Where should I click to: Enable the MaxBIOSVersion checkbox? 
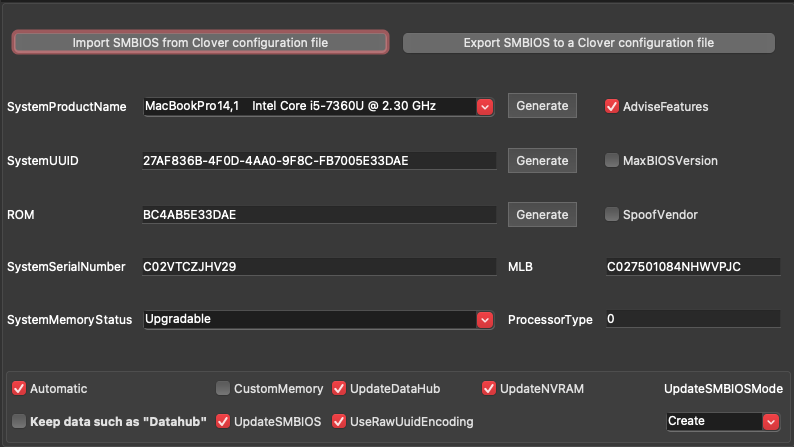point(612,160)
